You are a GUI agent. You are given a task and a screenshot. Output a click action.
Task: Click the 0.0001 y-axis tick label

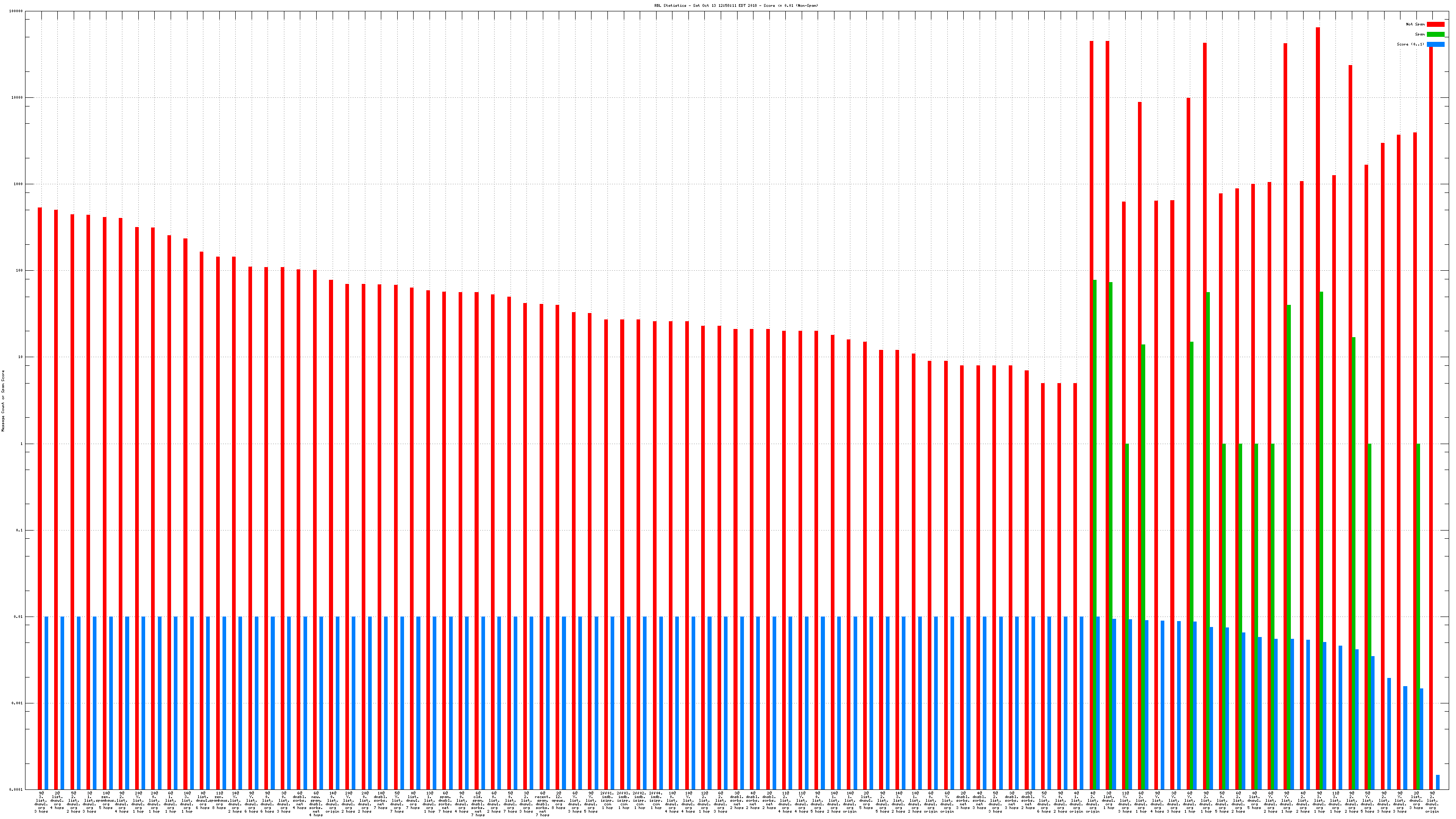[x=16, y=789]
